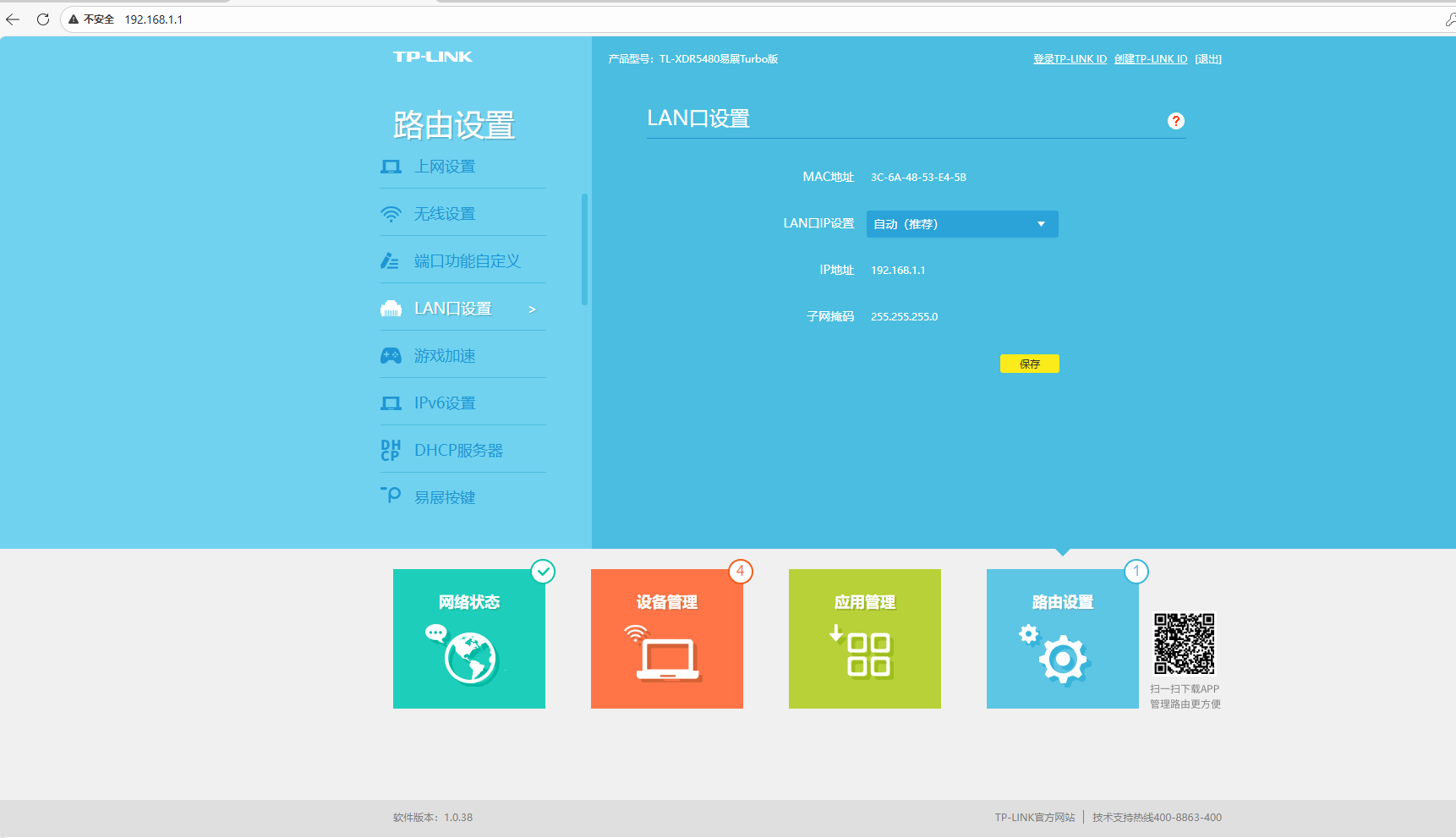Screen dimensions: 1456x838
Task: Click the 登录TP-LINK ID link
Action: click(x=1070, y=59)
